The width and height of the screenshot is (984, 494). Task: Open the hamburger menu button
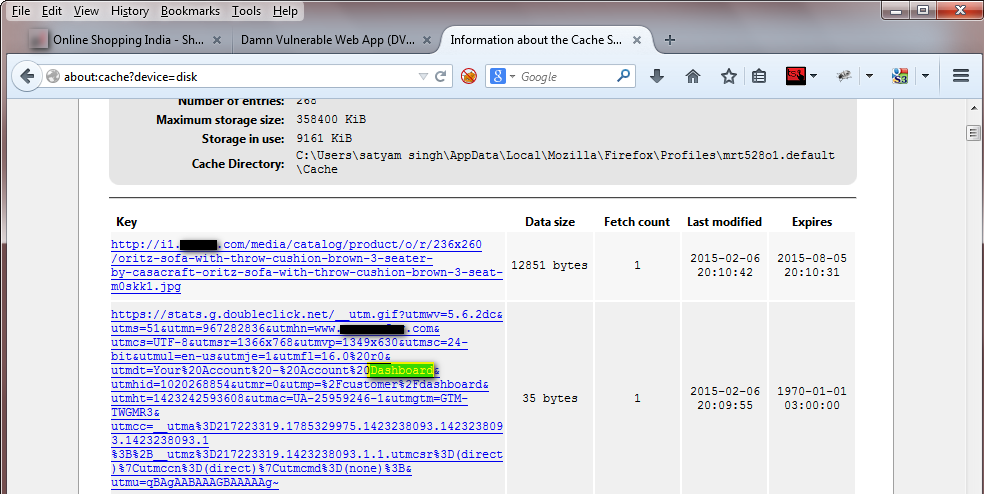point(961,76)
